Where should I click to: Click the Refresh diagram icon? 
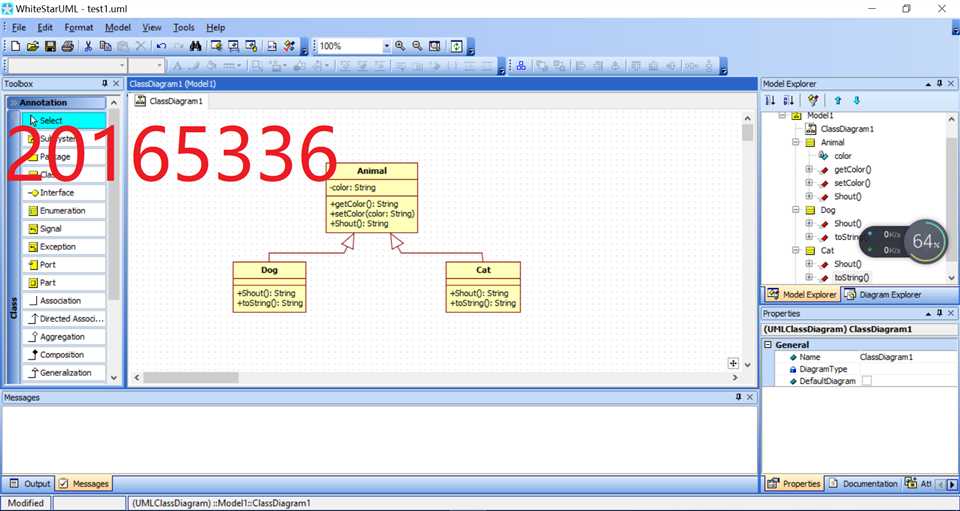[x=457, y=46]
